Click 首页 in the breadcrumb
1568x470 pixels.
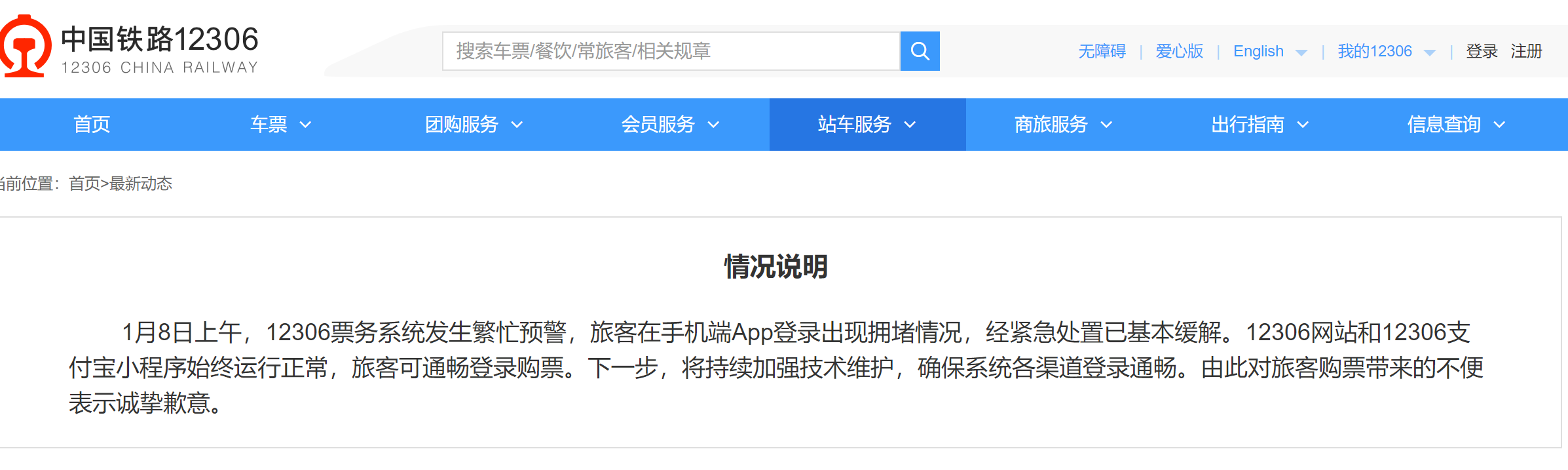(x=84, y=184)
